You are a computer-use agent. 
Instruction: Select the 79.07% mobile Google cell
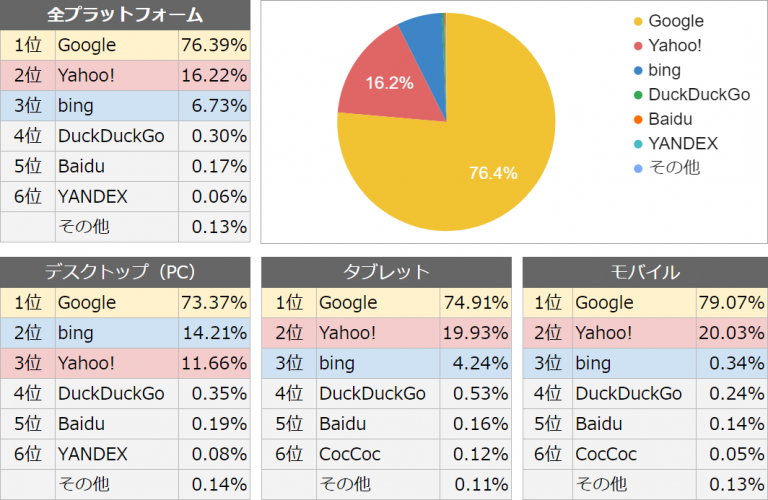[733, 302]
